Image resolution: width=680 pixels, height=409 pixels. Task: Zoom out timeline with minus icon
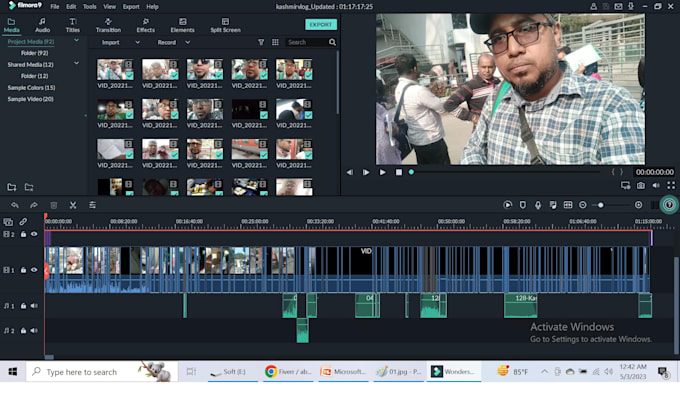583,205
